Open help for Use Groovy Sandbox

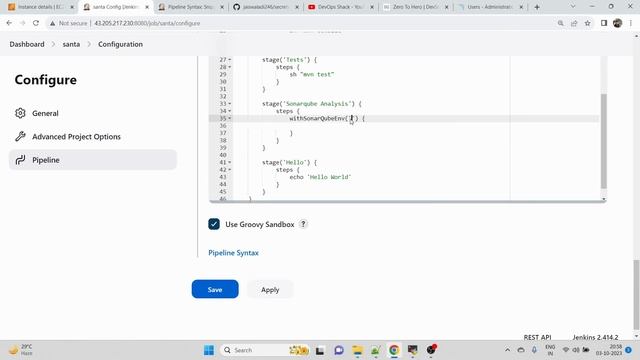303,224
